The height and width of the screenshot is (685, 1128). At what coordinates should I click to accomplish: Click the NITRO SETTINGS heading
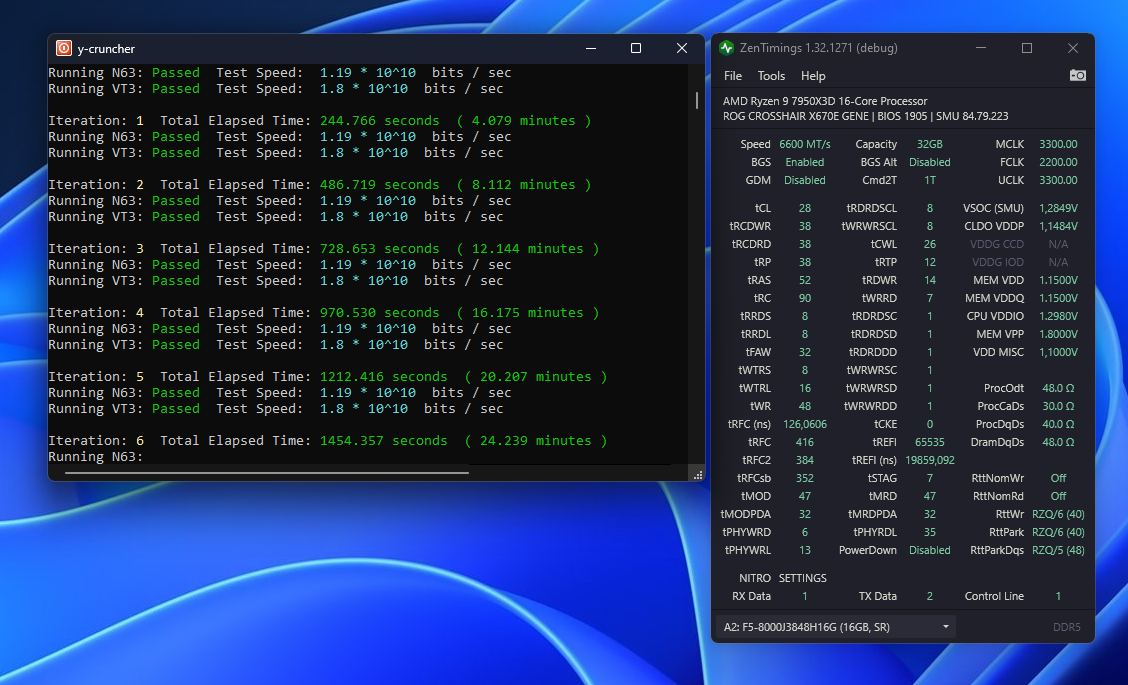click(x=783, y=578)
